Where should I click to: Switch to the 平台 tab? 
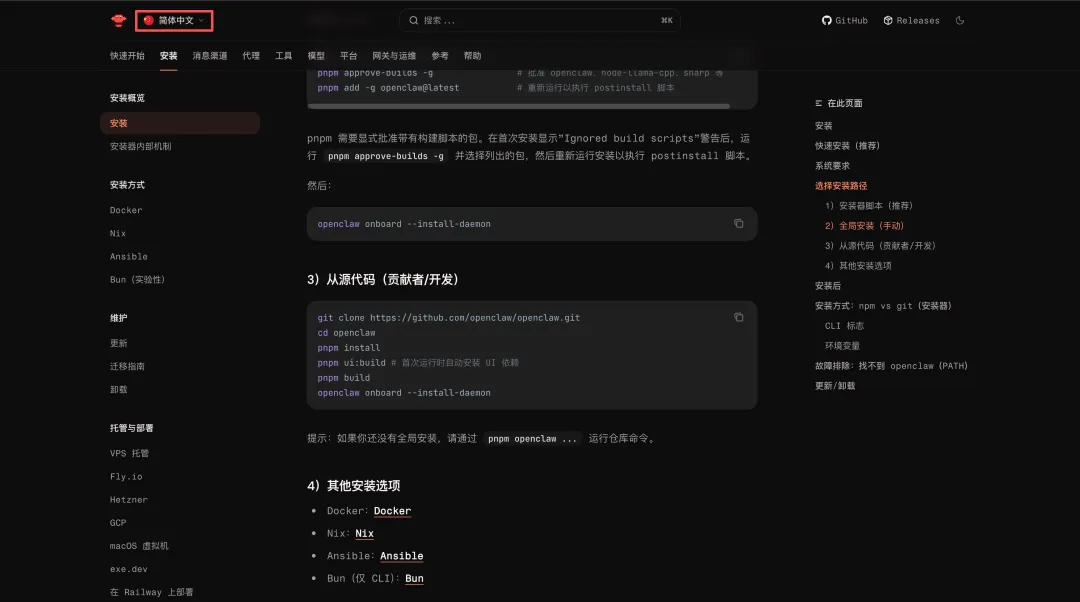349,56
